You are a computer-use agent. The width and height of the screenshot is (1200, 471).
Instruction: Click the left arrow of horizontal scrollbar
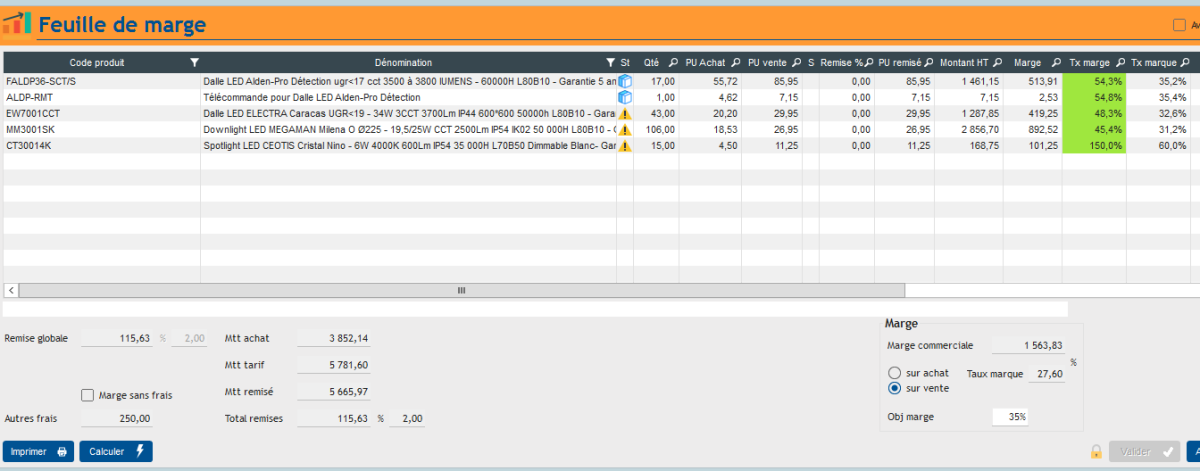pos(11,290)
